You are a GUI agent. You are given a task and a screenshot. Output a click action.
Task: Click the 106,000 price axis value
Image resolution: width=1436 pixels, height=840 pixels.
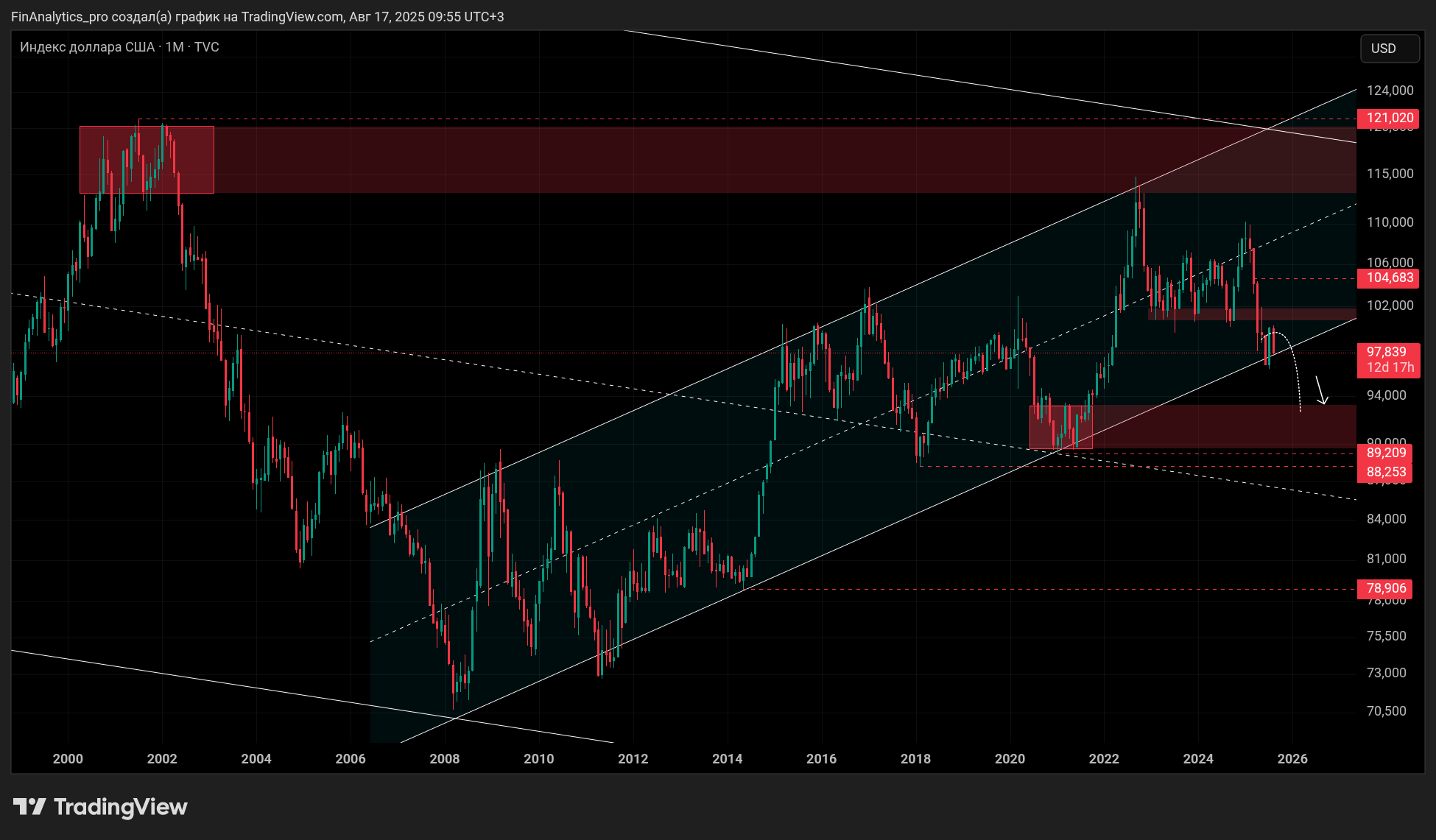point(1390,262)
